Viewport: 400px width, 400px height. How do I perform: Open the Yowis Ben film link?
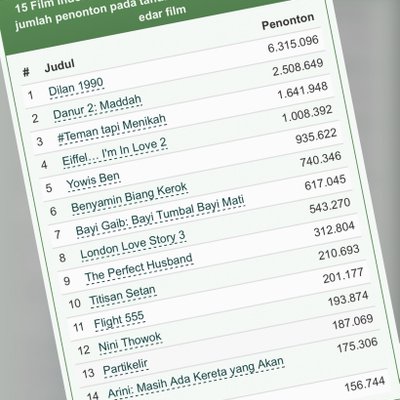(x=93, y=181)
